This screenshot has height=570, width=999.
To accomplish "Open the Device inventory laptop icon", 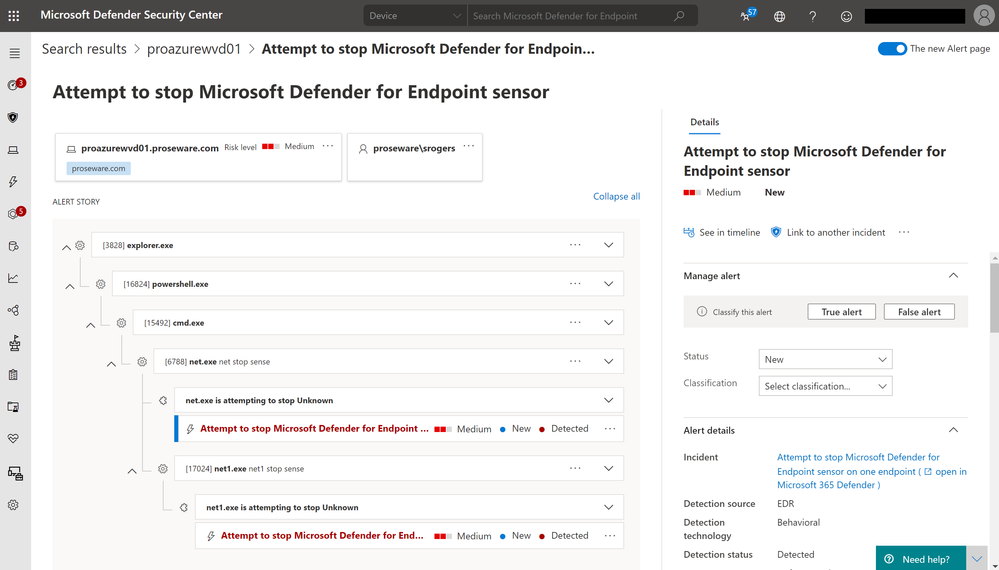I will [x=13, y=150].
